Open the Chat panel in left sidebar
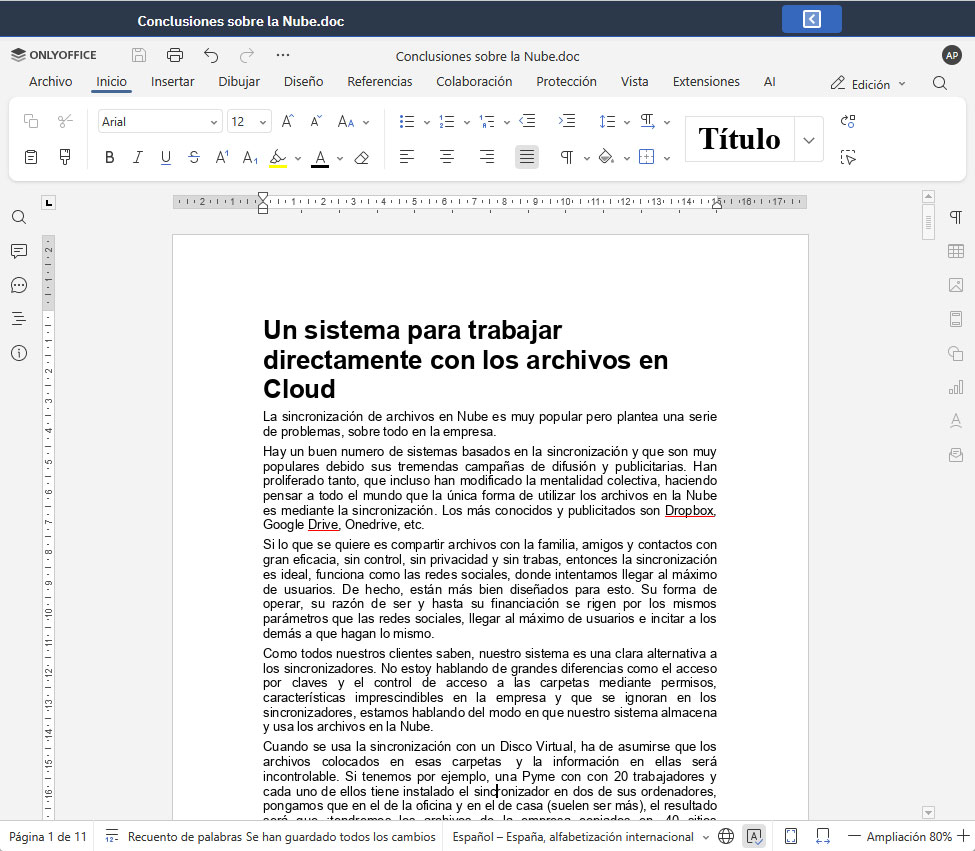The height and width of the screenshot is (851, 975). point(19,285)
